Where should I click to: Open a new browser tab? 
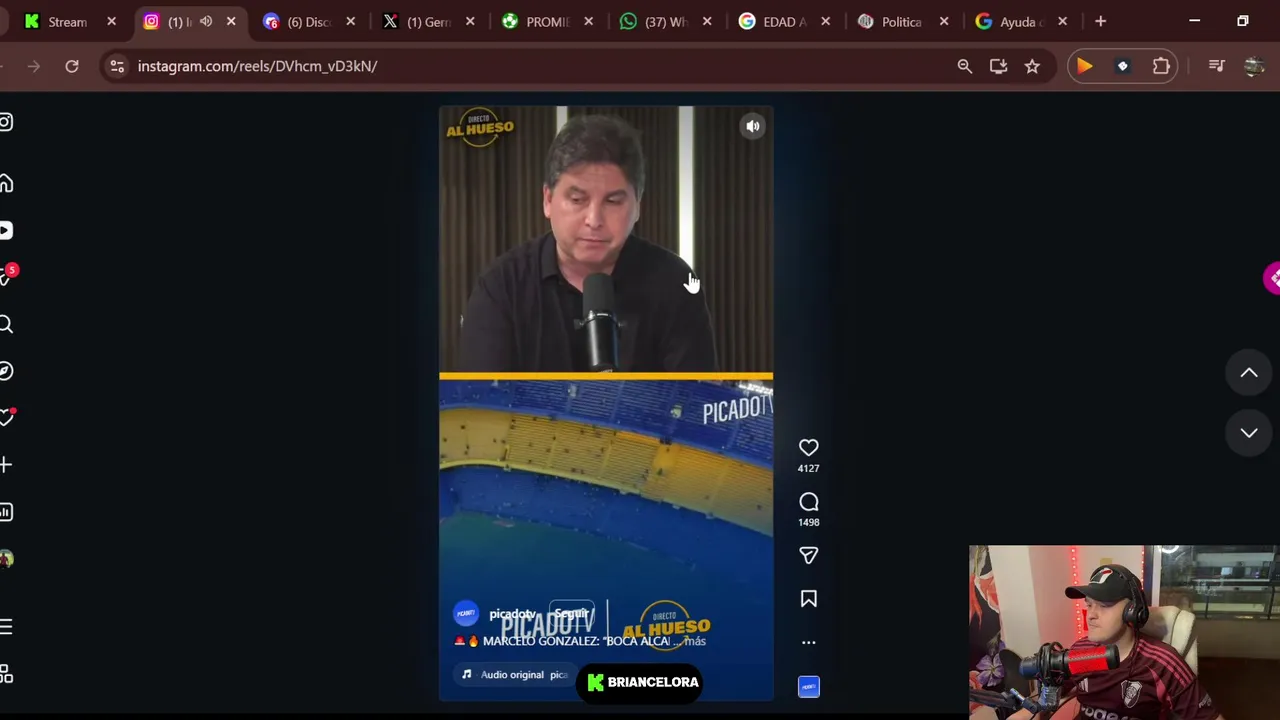pos(1100,21)
